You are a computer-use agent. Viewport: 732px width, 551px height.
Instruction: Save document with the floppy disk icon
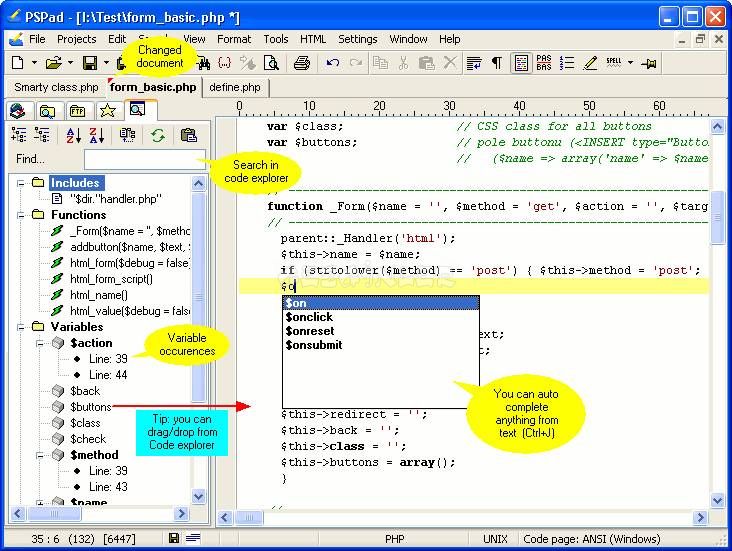90,63
